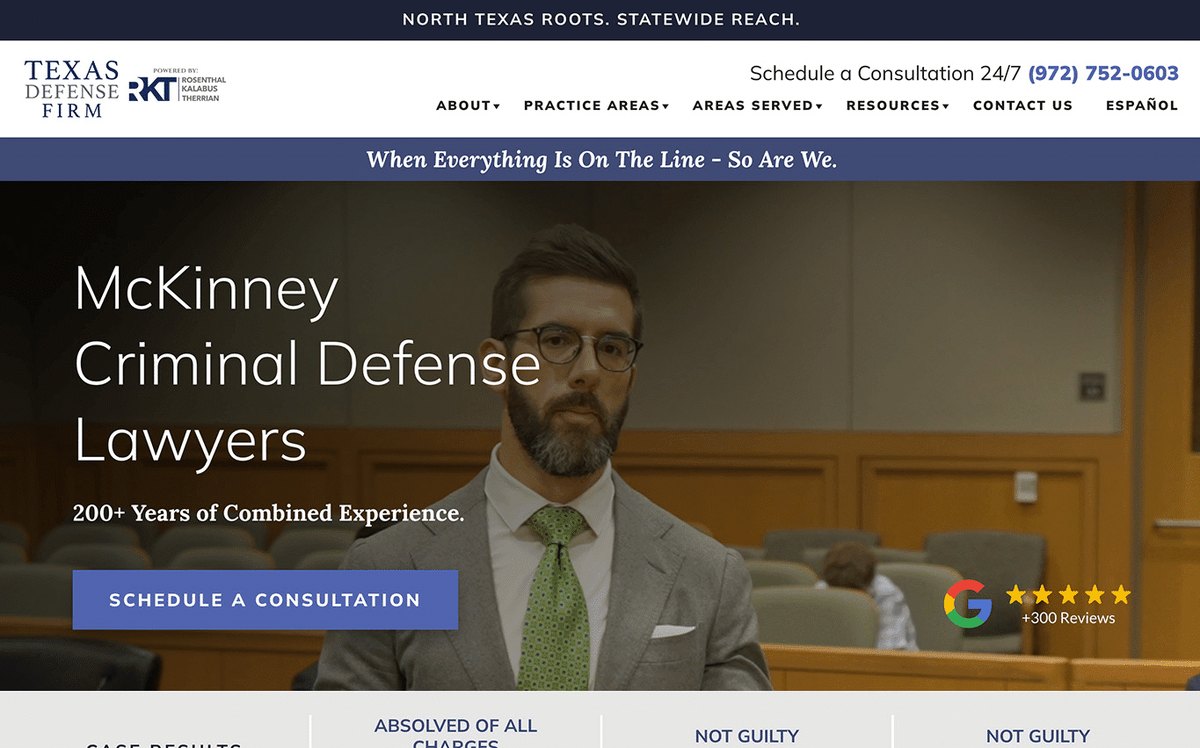
Task: Click the 200+ Years of Combined Experience text
Action: [x=268, y=513]
